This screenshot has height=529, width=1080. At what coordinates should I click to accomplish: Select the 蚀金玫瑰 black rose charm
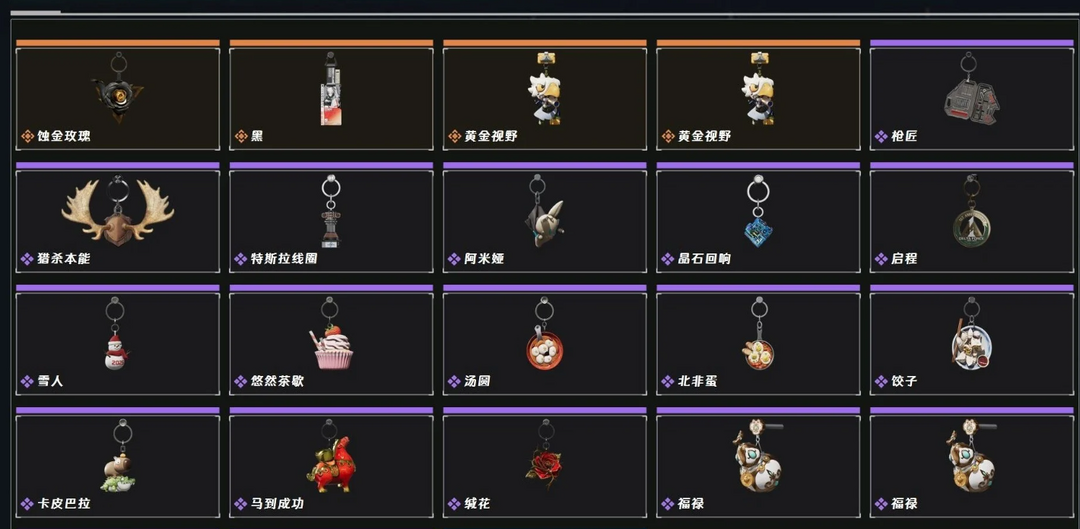[118, 98]
